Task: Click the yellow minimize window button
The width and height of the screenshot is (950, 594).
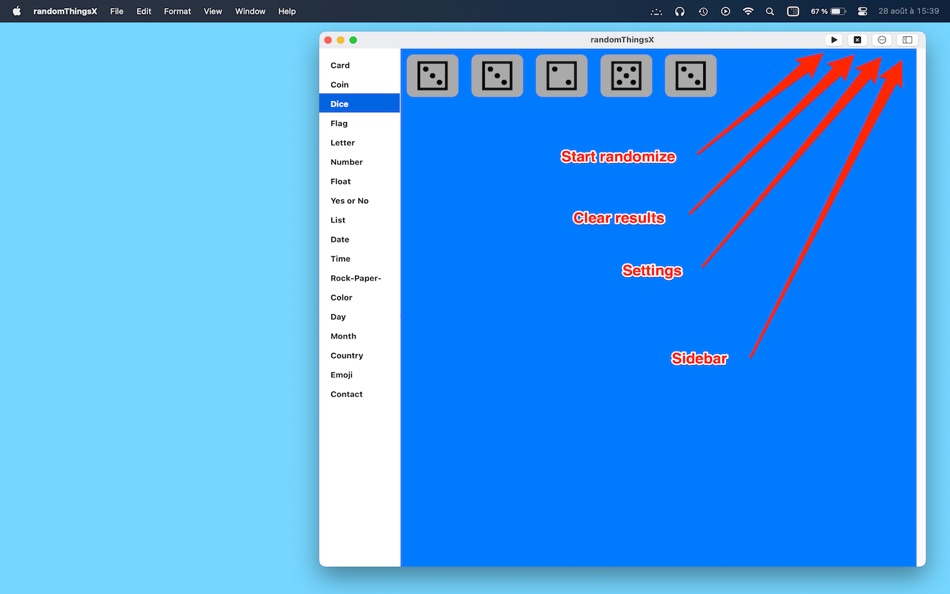Action: (340, 40)
